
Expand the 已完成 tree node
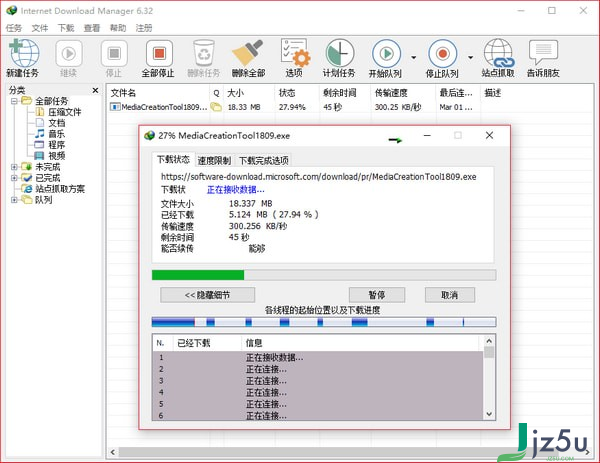pyautogui.click(x=14, y=178)
